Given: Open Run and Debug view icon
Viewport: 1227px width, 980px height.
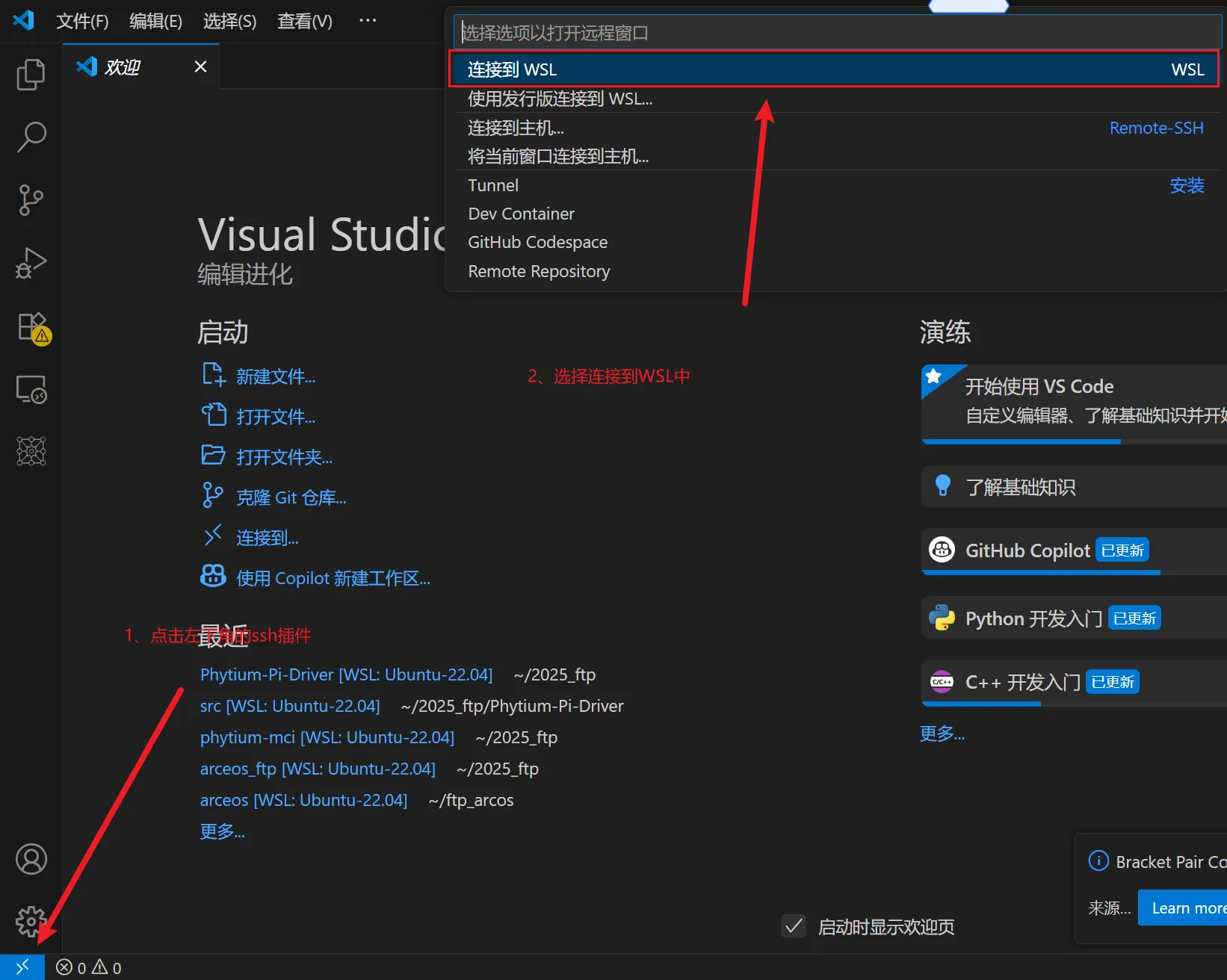Looking at the screenshot, I should point(31,263).
